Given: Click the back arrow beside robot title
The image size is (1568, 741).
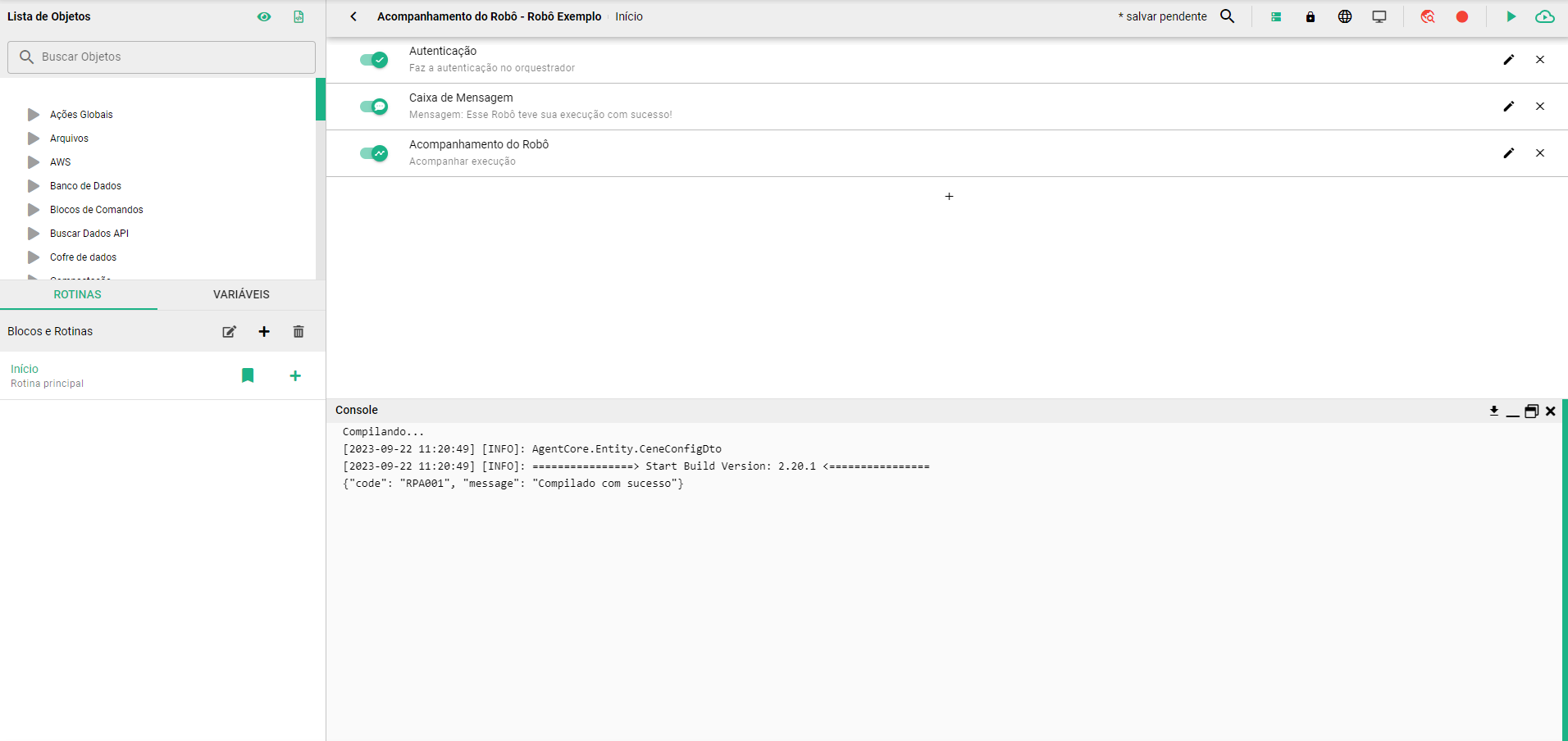Looking at the screenshot, I should tap(353, 16).
